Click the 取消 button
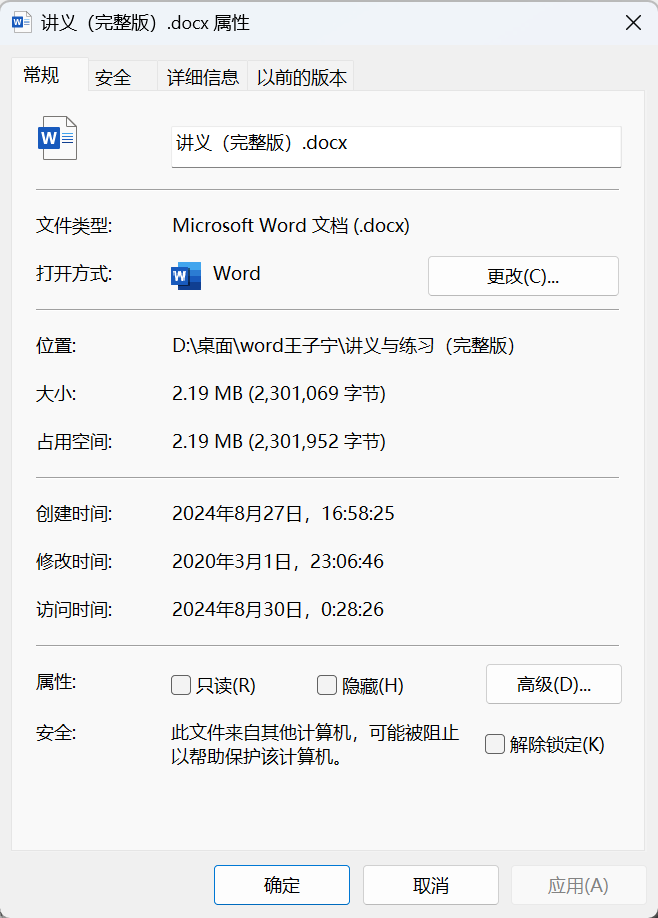Screen dimensions: 658x918 (431, 885)
